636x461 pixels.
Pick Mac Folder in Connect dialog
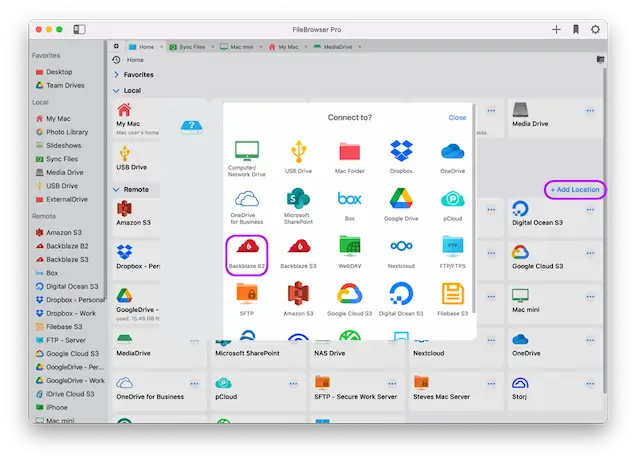[350, 158]
